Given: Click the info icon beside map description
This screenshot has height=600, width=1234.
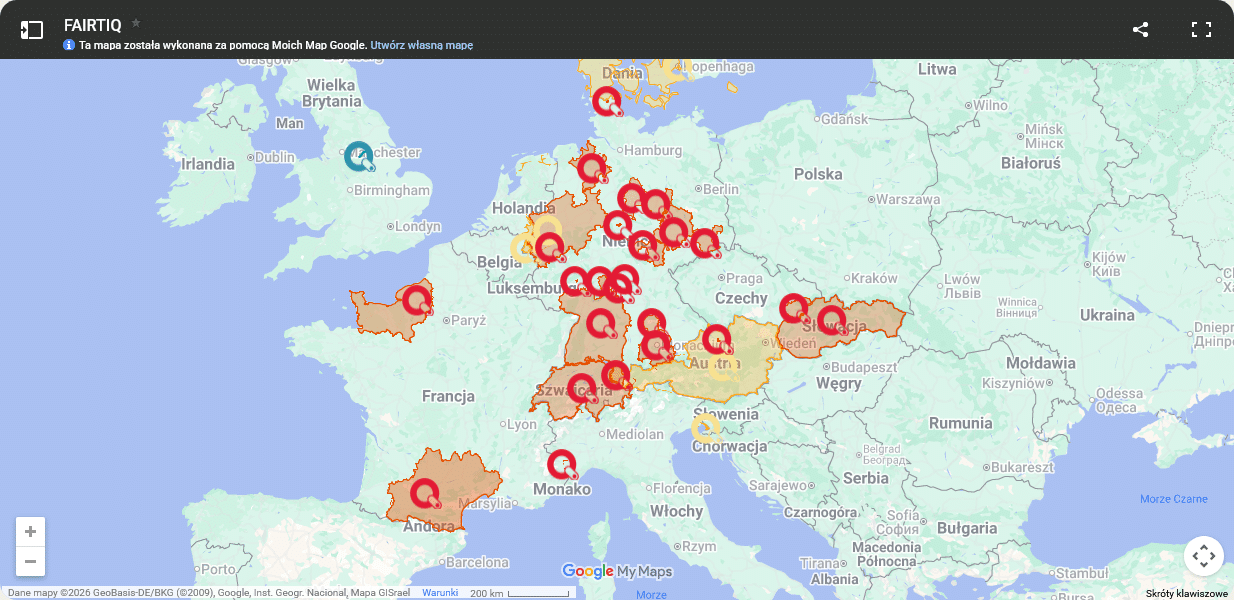Looking at the screenshot, I should coord(69,46).
